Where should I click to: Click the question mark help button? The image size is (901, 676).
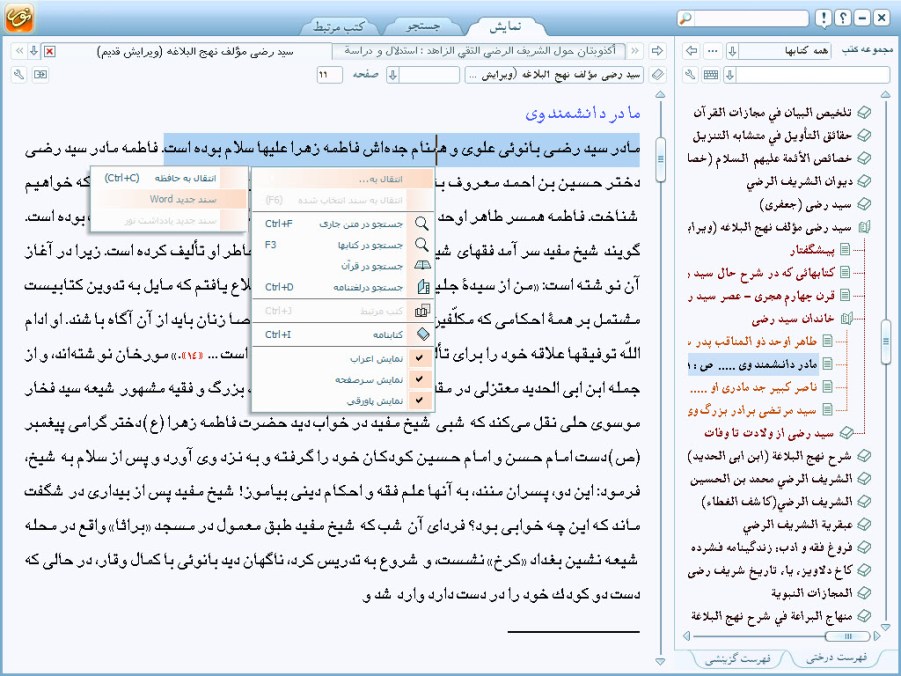[x=842, y=18]
